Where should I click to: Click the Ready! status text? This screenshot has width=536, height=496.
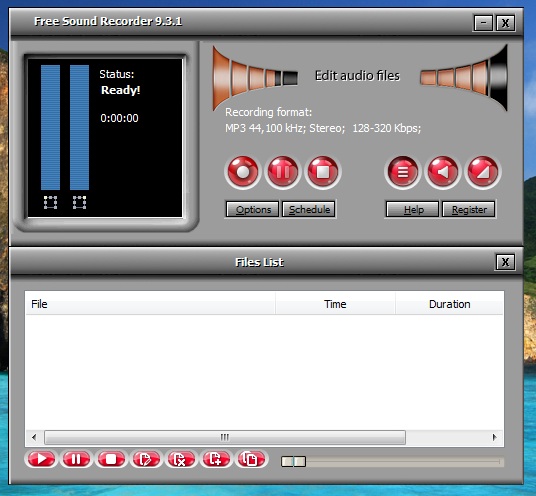point(120,90)
